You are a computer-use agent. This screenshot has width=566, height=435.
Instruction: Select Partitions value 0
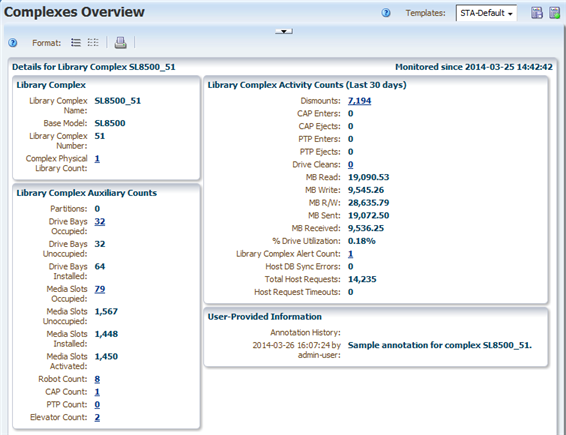point(97,209)
